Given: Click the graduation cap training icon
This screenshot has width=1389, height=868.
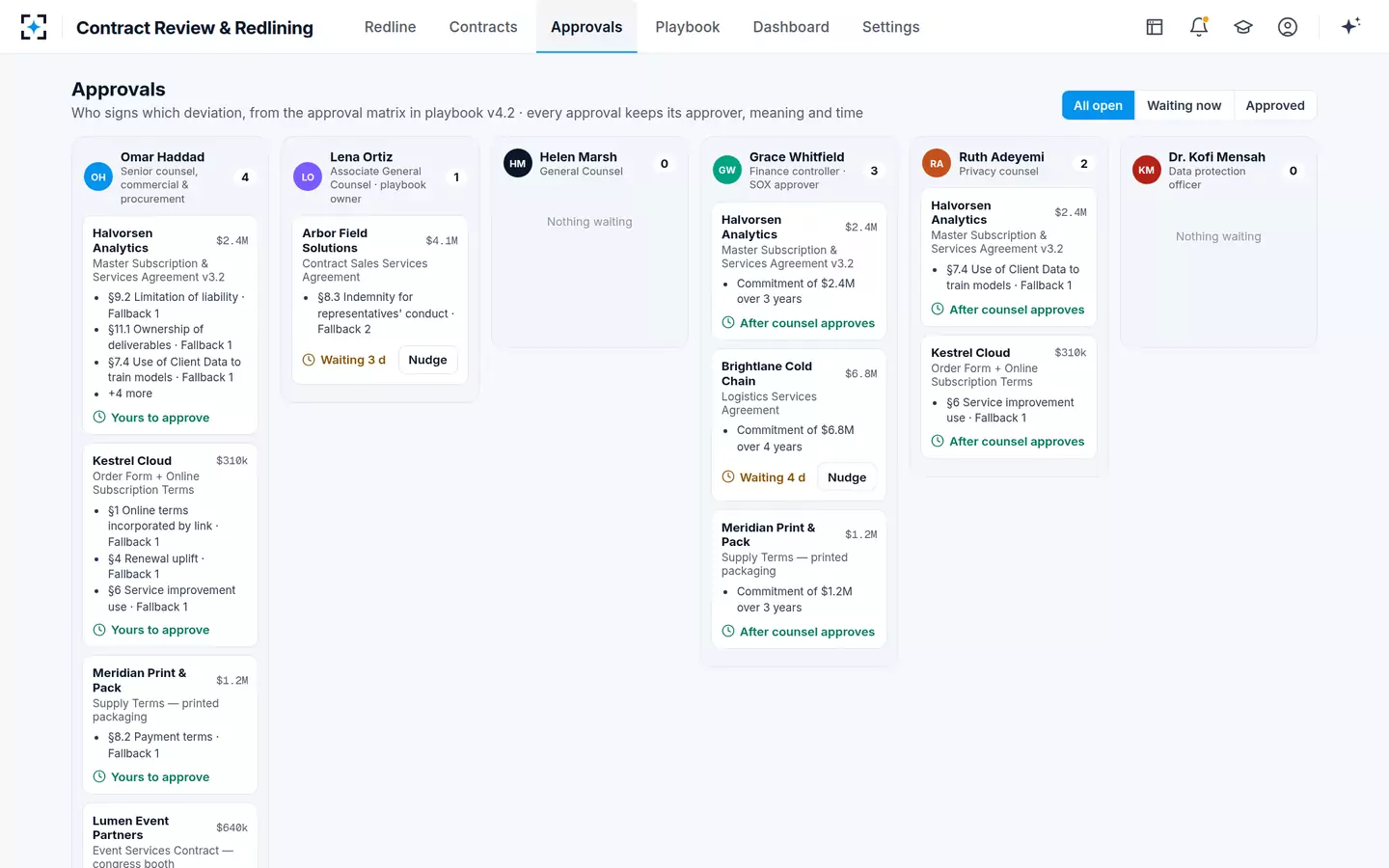Looking at the screenshot, I should tap(1243, 27).
